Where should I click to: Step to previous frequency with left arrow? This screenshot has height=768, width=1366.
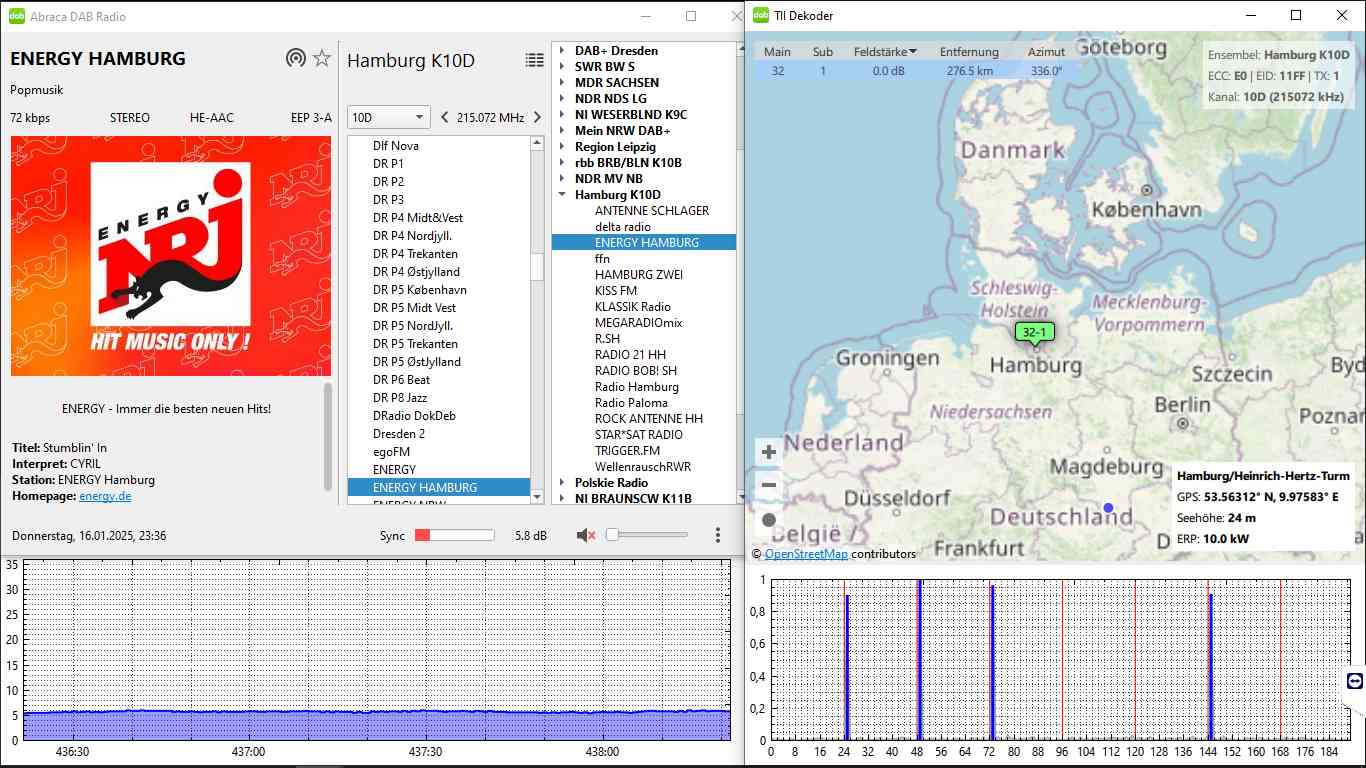tap(445, 117)
